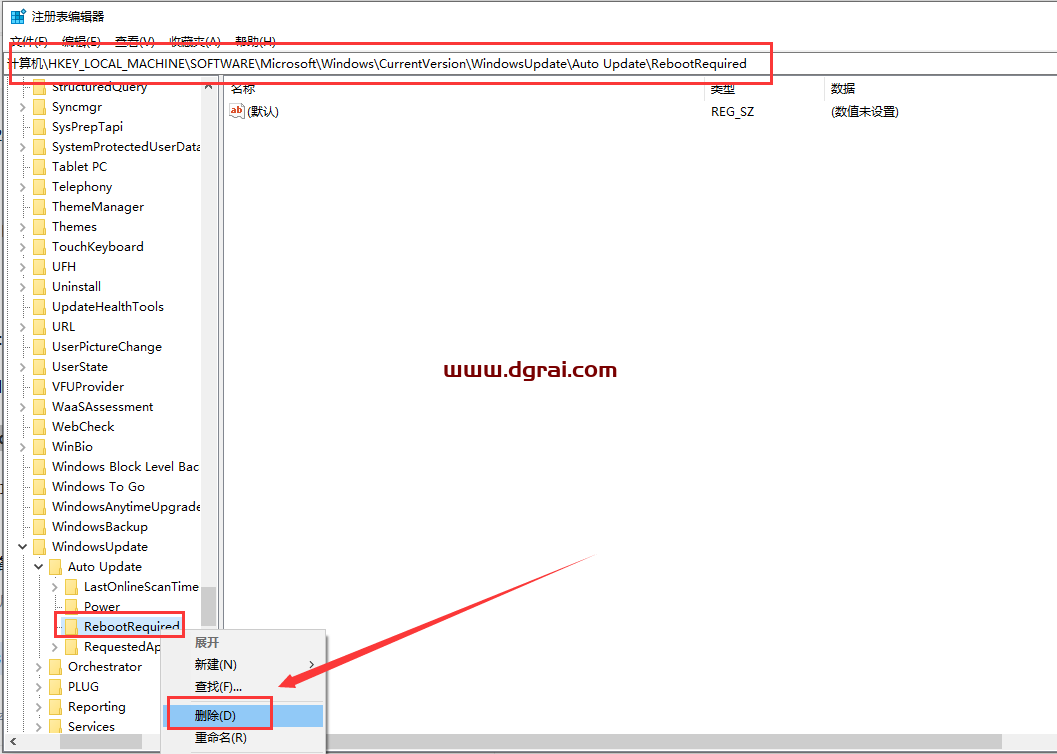Select the Windows Block Level Bac key
This screenshot has height=754, width=1057.
click(125, 467)
